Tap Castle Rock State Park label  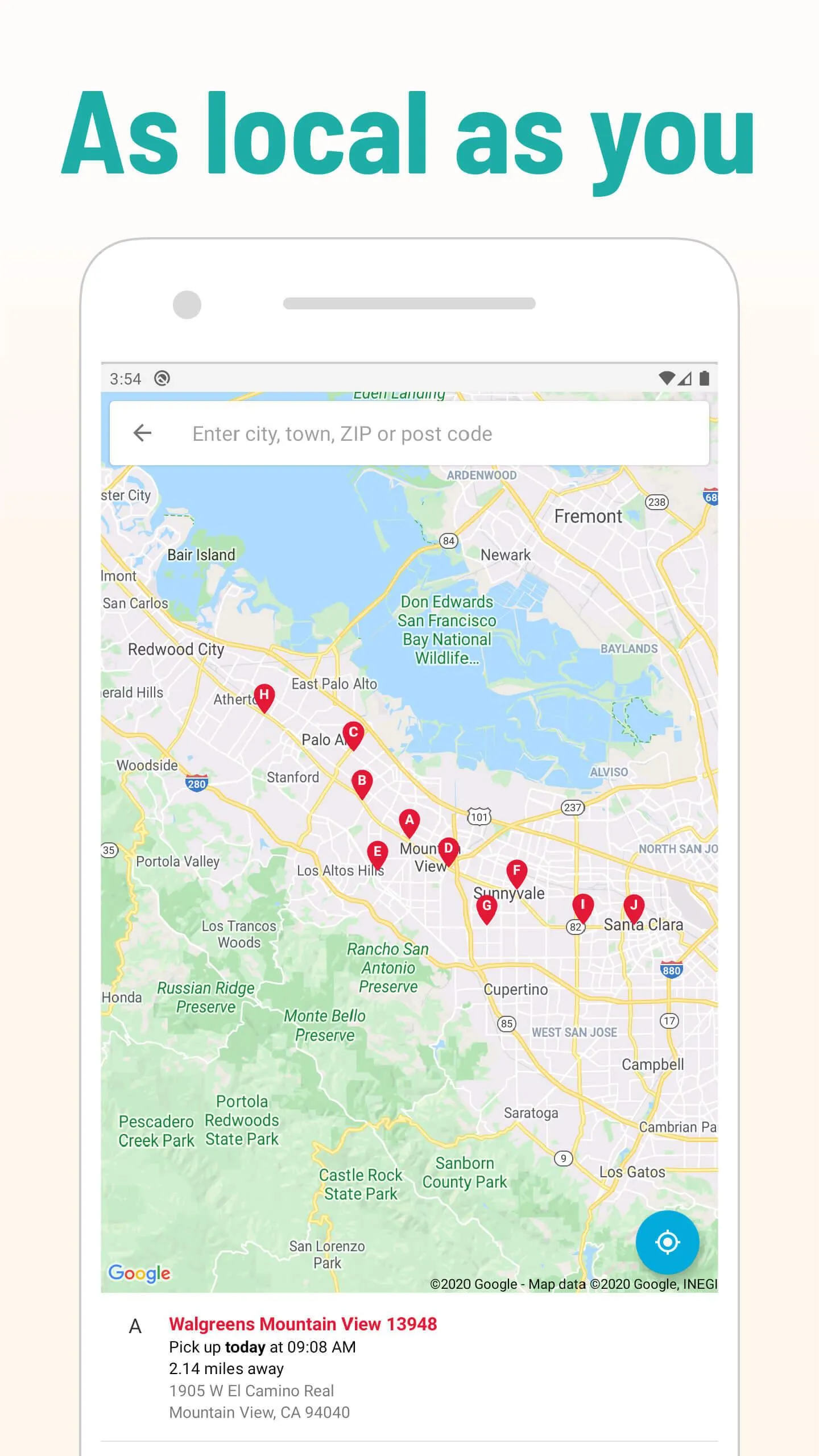[x=361, y=1184]
